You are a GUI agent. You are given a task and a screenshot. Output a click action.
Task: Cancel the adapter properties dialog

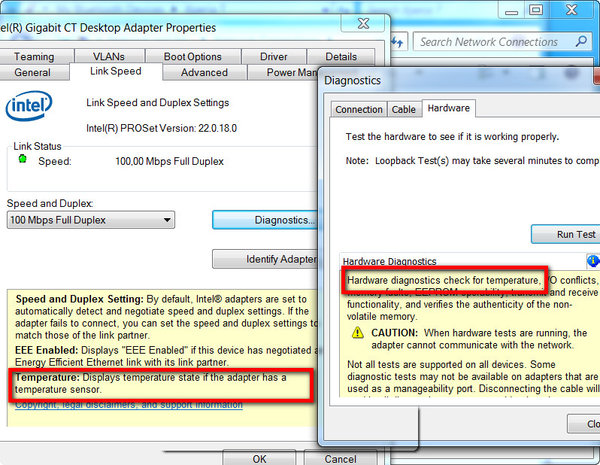tap(340, 458)
